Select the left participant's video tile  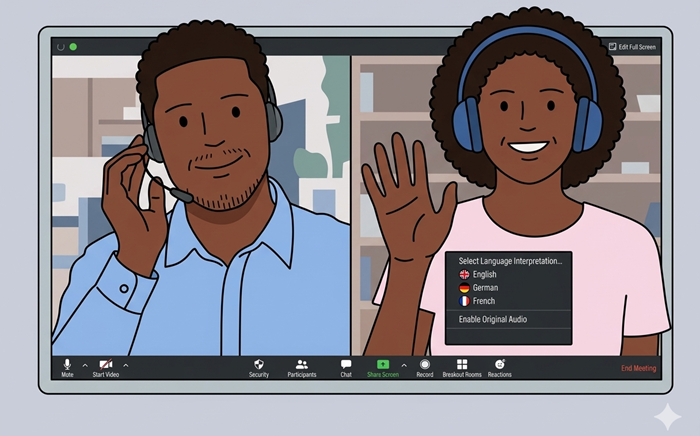(200, 200)
